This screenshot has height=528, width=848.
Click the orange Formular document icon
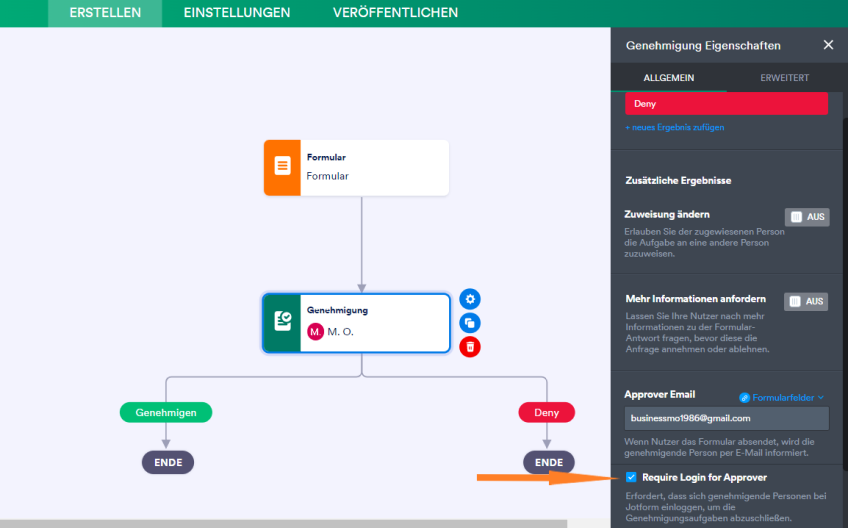point(282,168)
